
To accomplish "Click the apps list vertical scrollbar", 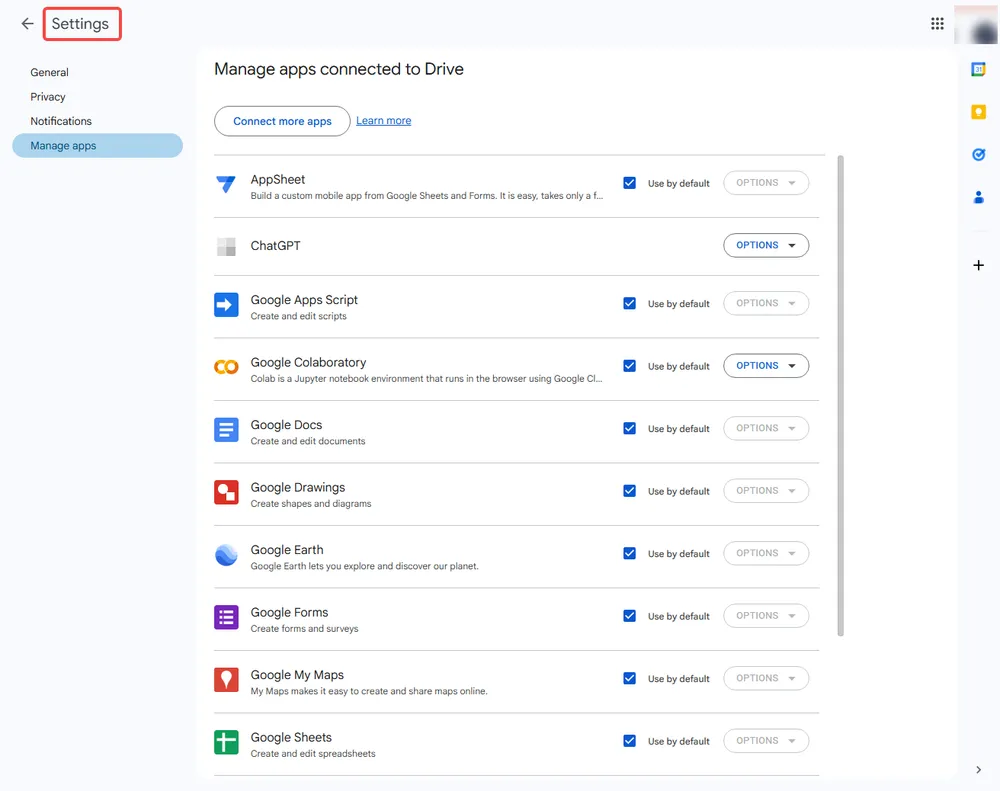I will pos(841,396).
